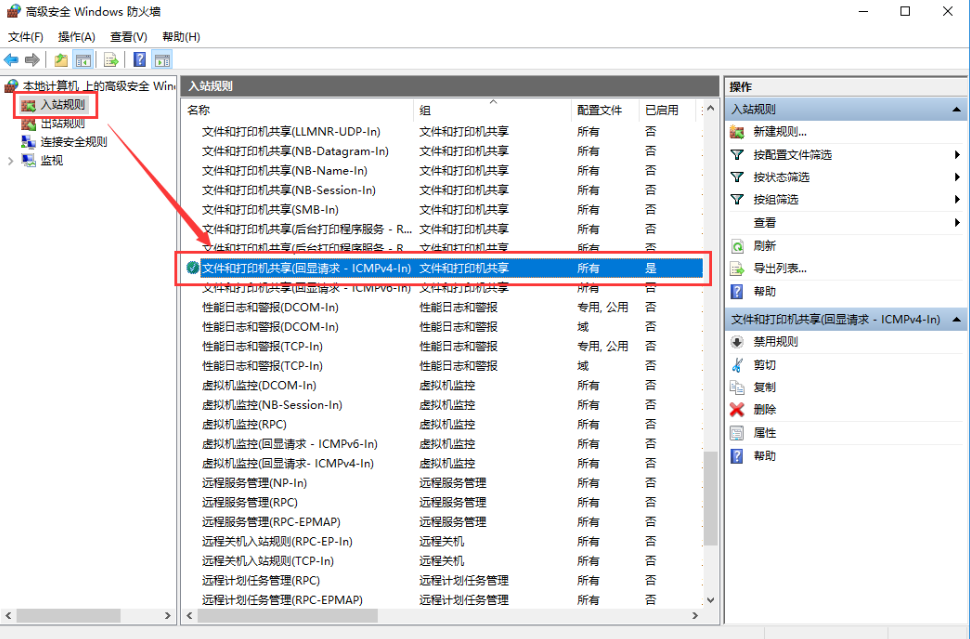
Task: Sort by the 组 column header
Action: [492, 110]
